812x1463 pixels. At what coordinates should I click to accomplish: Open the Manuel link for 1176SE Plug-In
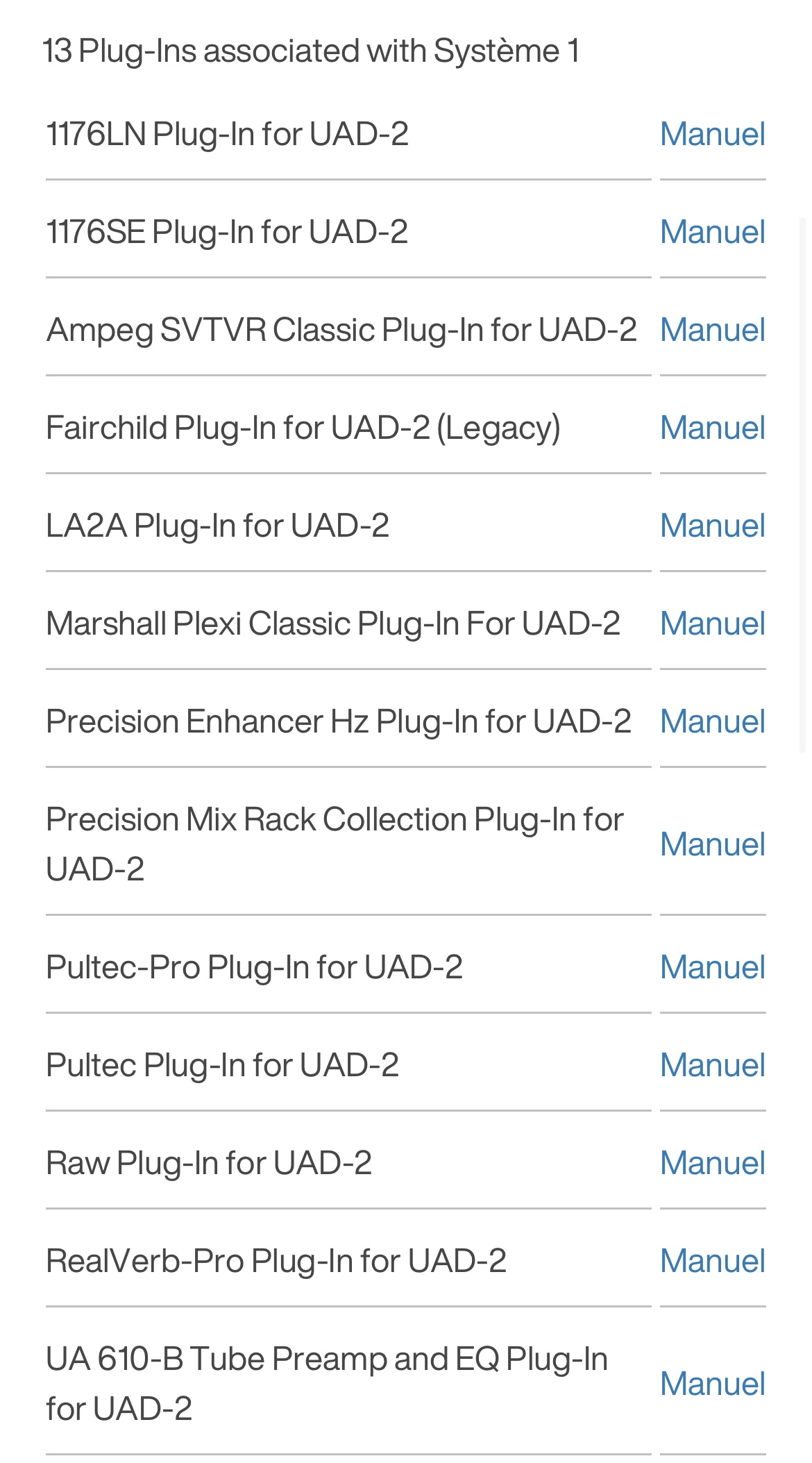[713, 232]
